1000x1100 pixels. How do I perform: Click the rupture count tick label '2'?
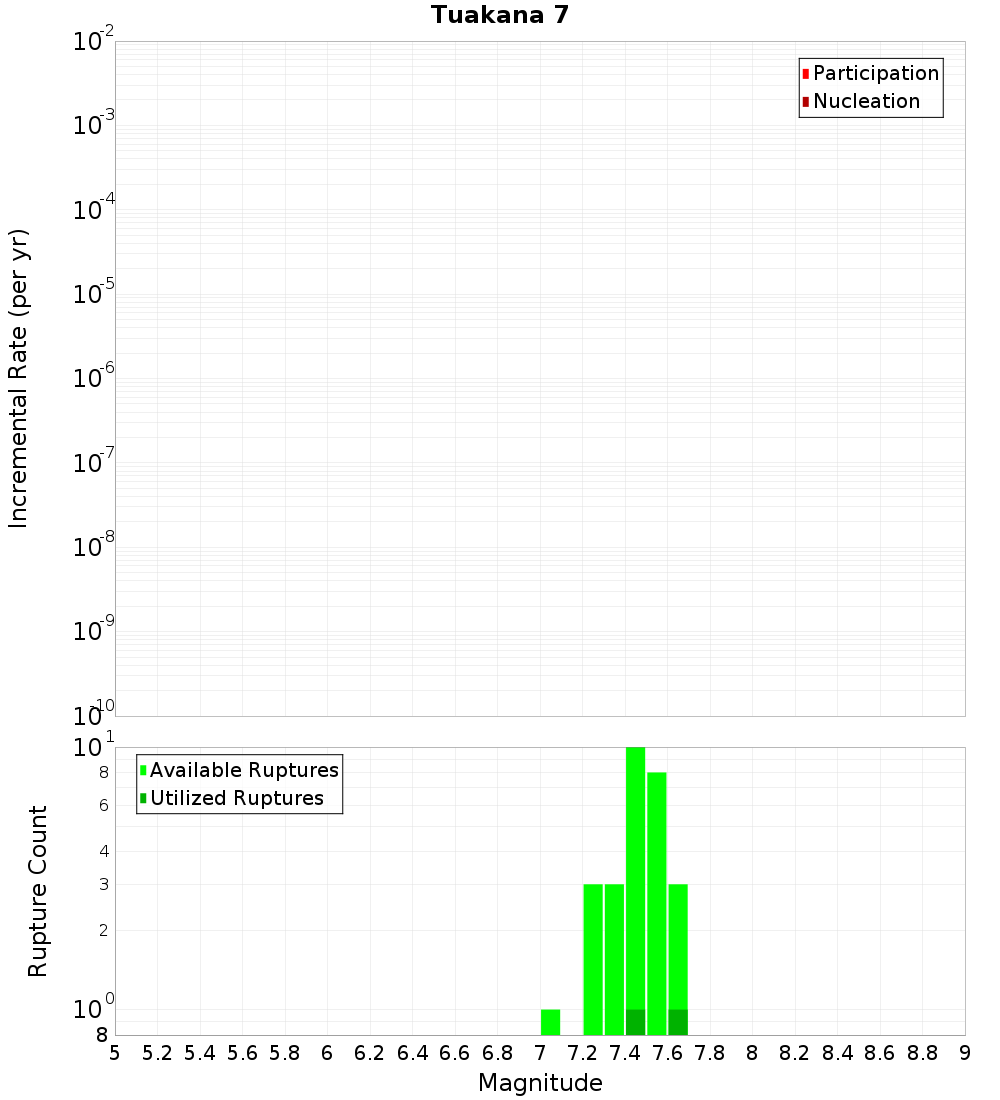(x=104, y=930)
